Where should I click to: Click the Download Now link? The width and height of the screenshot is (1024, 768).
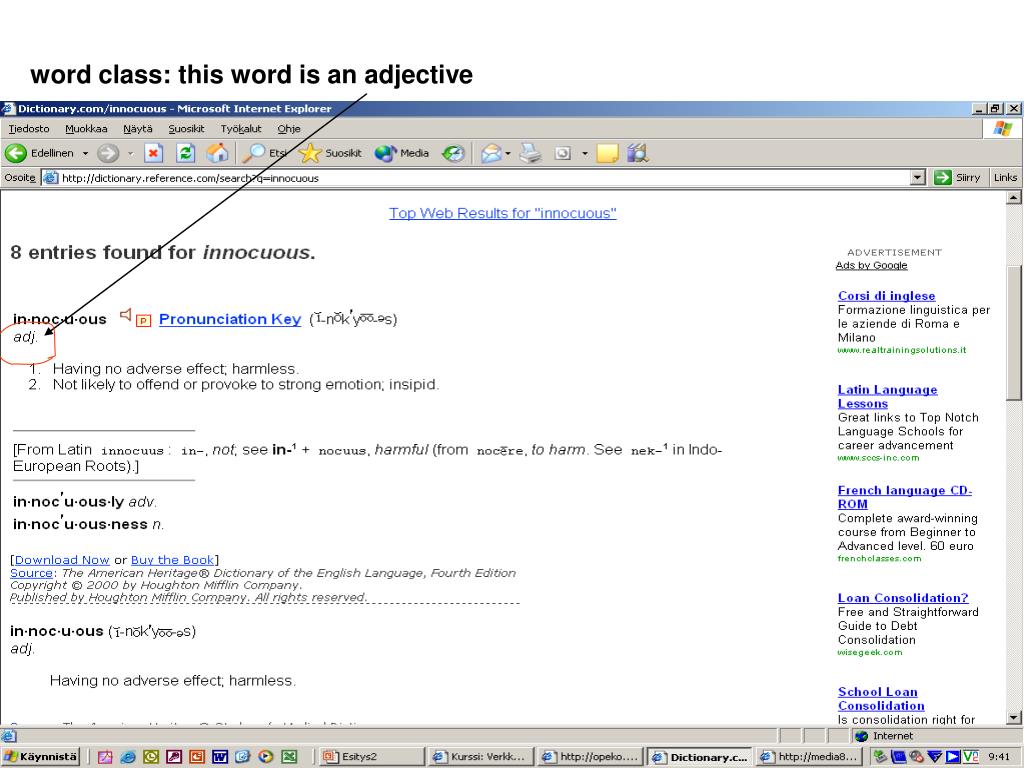click(62, 560)
